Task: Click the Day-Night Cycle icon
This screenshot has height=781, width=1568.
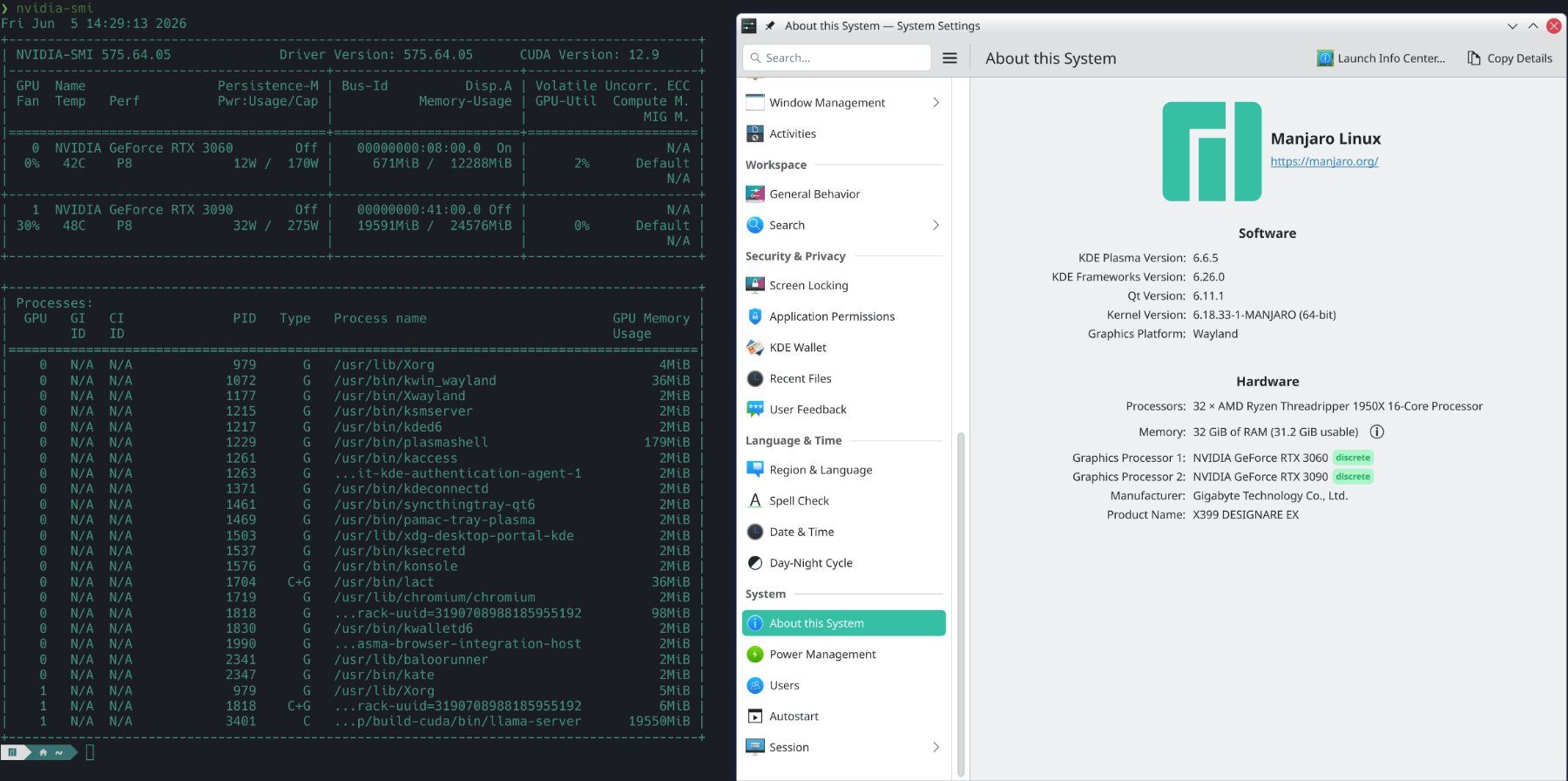Action: pyautogui.click(x=755, y=563)
